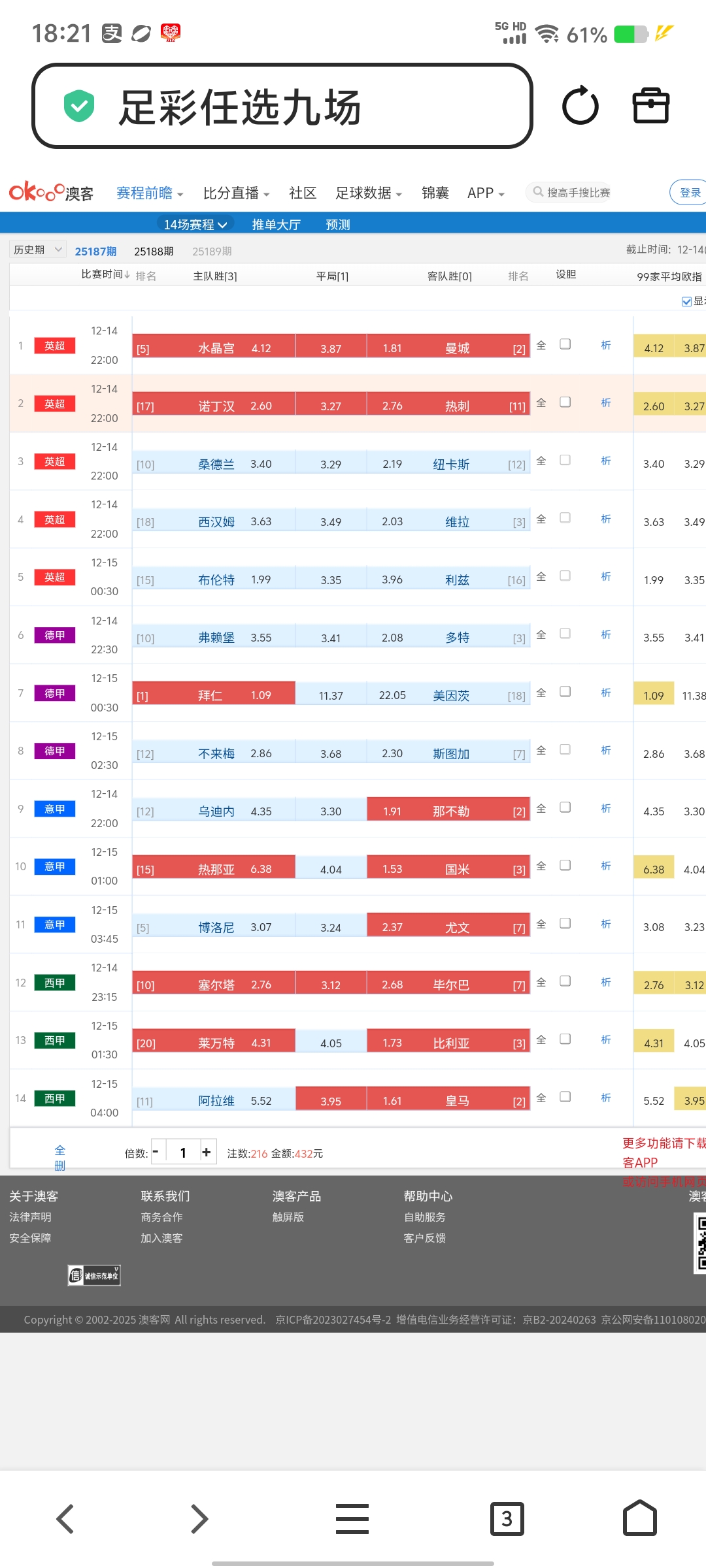Tap the browser home icon
The image size is (706, 1568).
click(x=639, y=1518)
